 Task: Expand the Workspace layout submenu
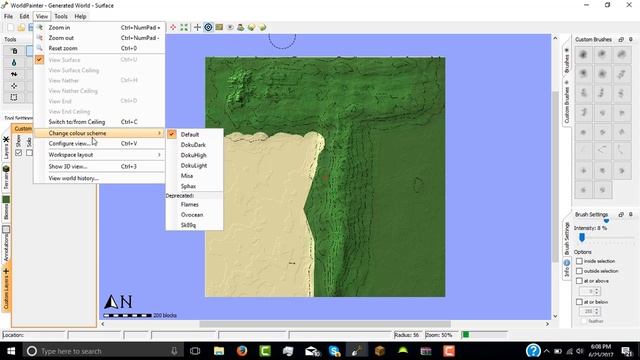[x=99, y=155]
